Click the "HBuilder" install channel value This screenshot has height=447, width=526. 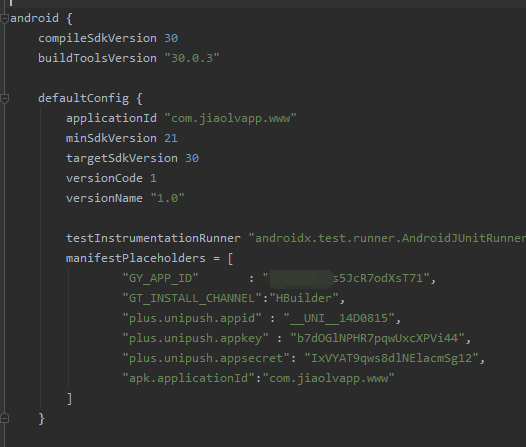tap(304, 298)
